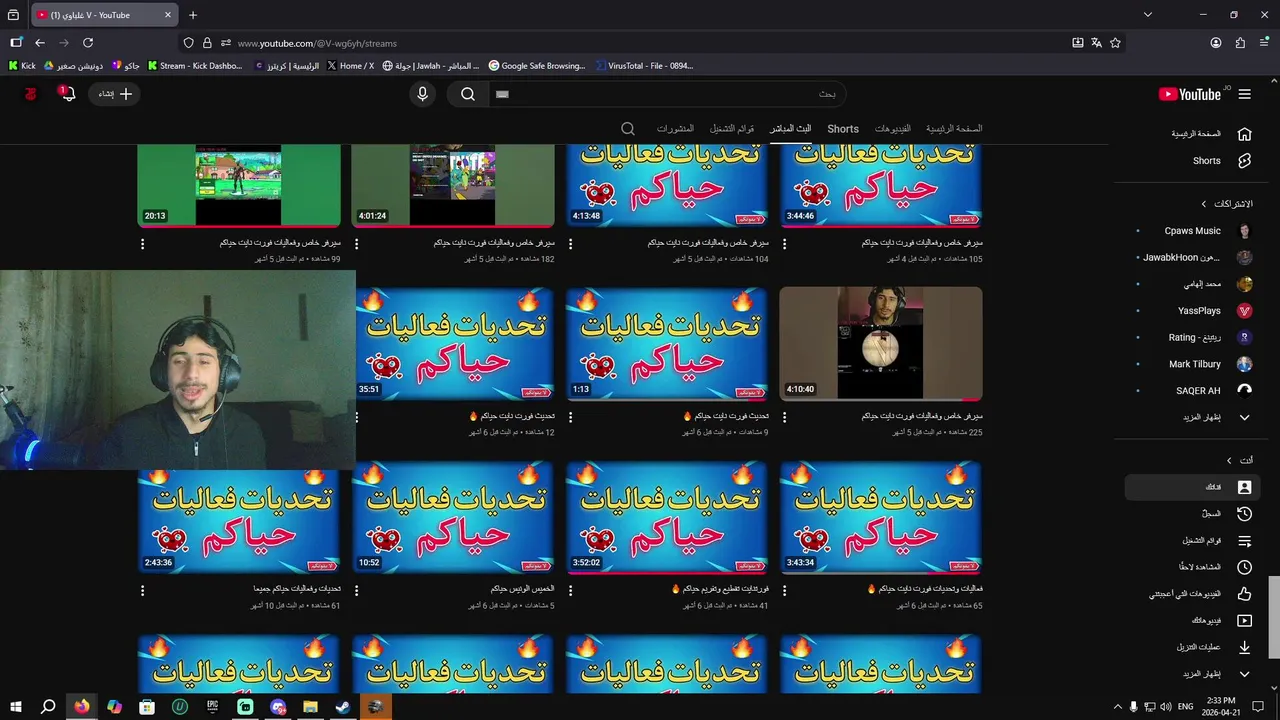Image resolution: width=1280 pixels, height=720 pixels.
Task: Open Firefox application menu
Action: 1263,43
